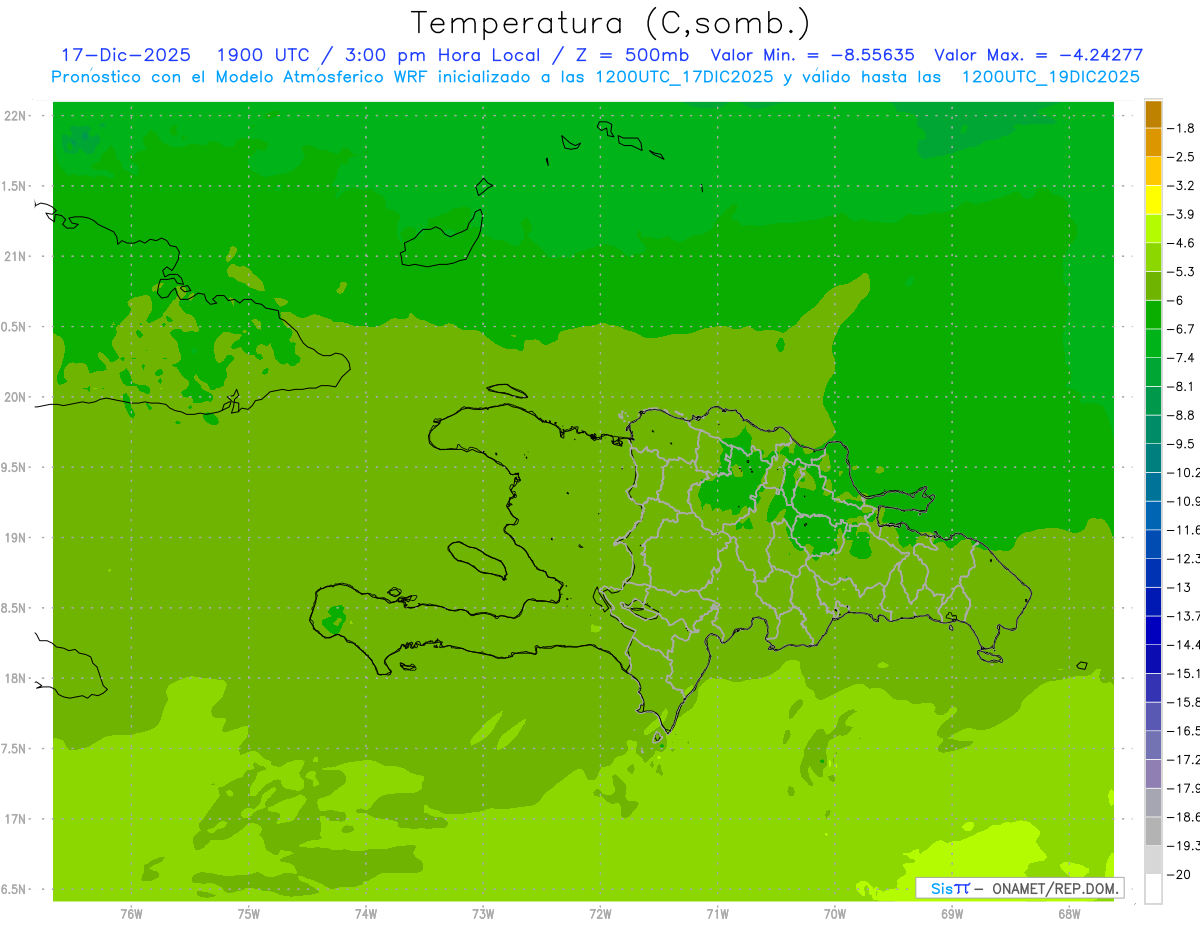
Task: Select the "Z = 500mb" level text
Action: pyautogui.click(x=631, y=55)
